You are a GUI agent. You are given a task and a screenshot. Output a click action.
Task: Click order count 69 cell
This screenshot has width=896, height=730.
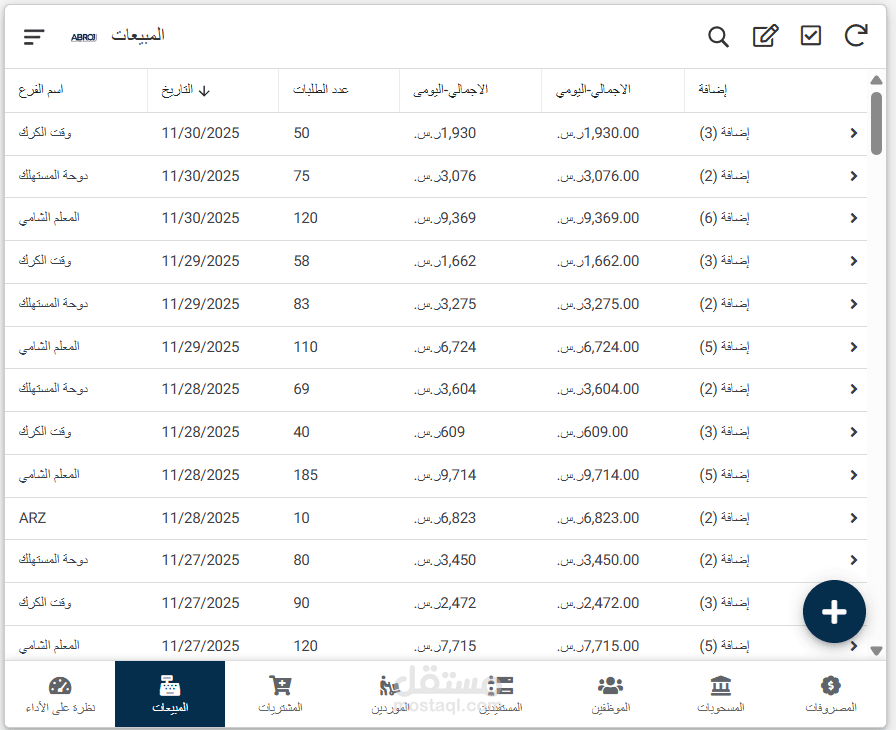302,389
